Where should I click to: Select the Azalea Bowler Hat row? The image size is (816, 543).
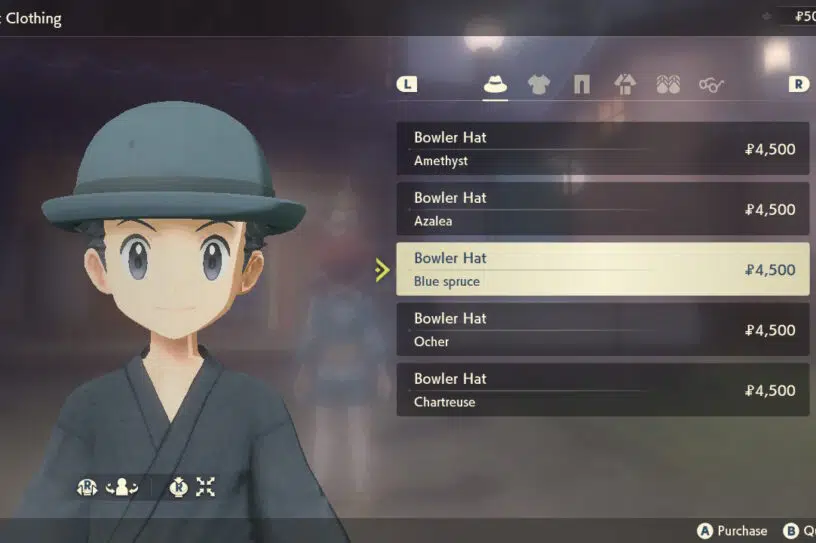pyautogui.click(x=603, y=209)
